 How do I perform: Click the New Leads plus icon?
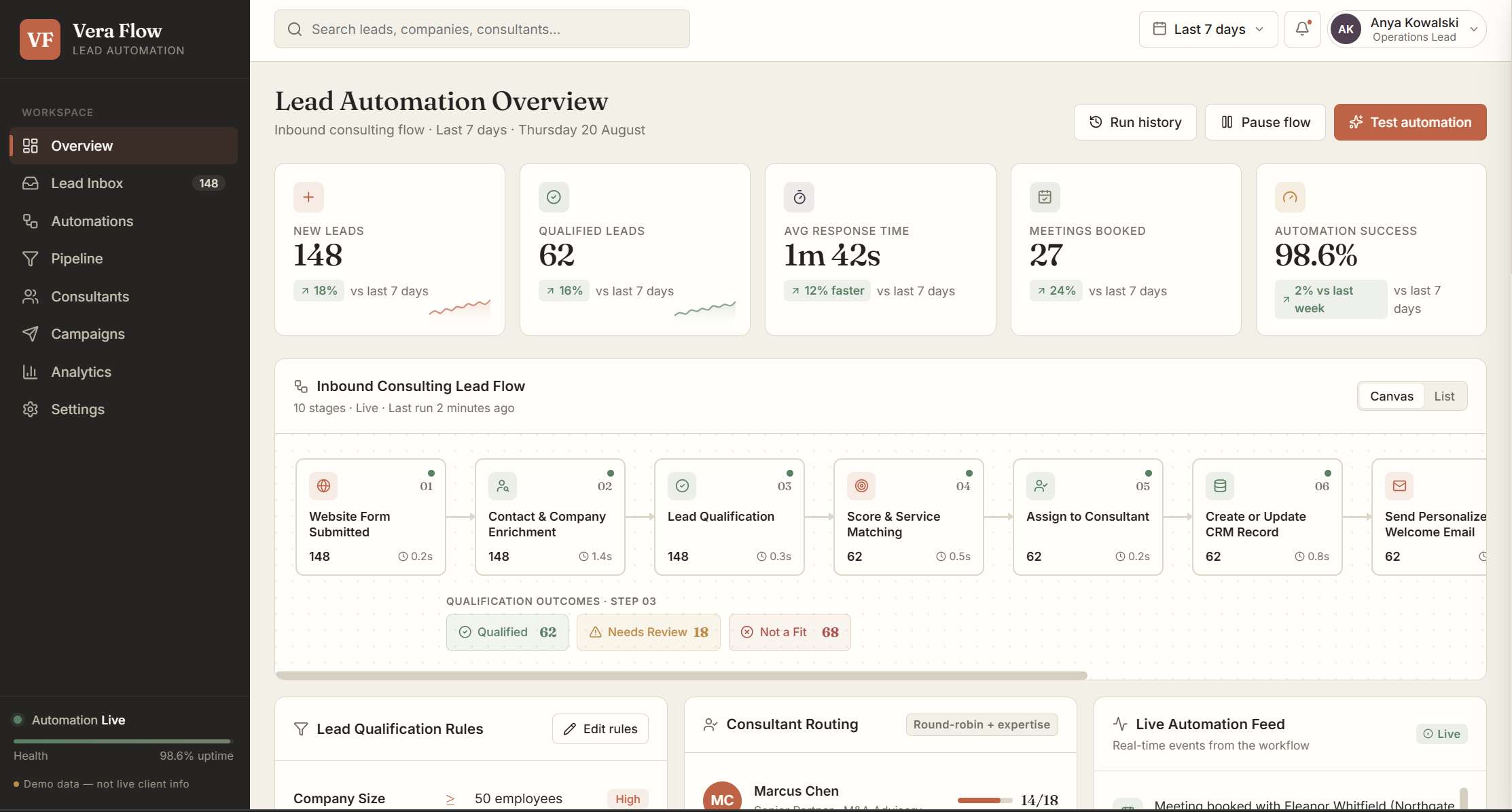(308, 197)
